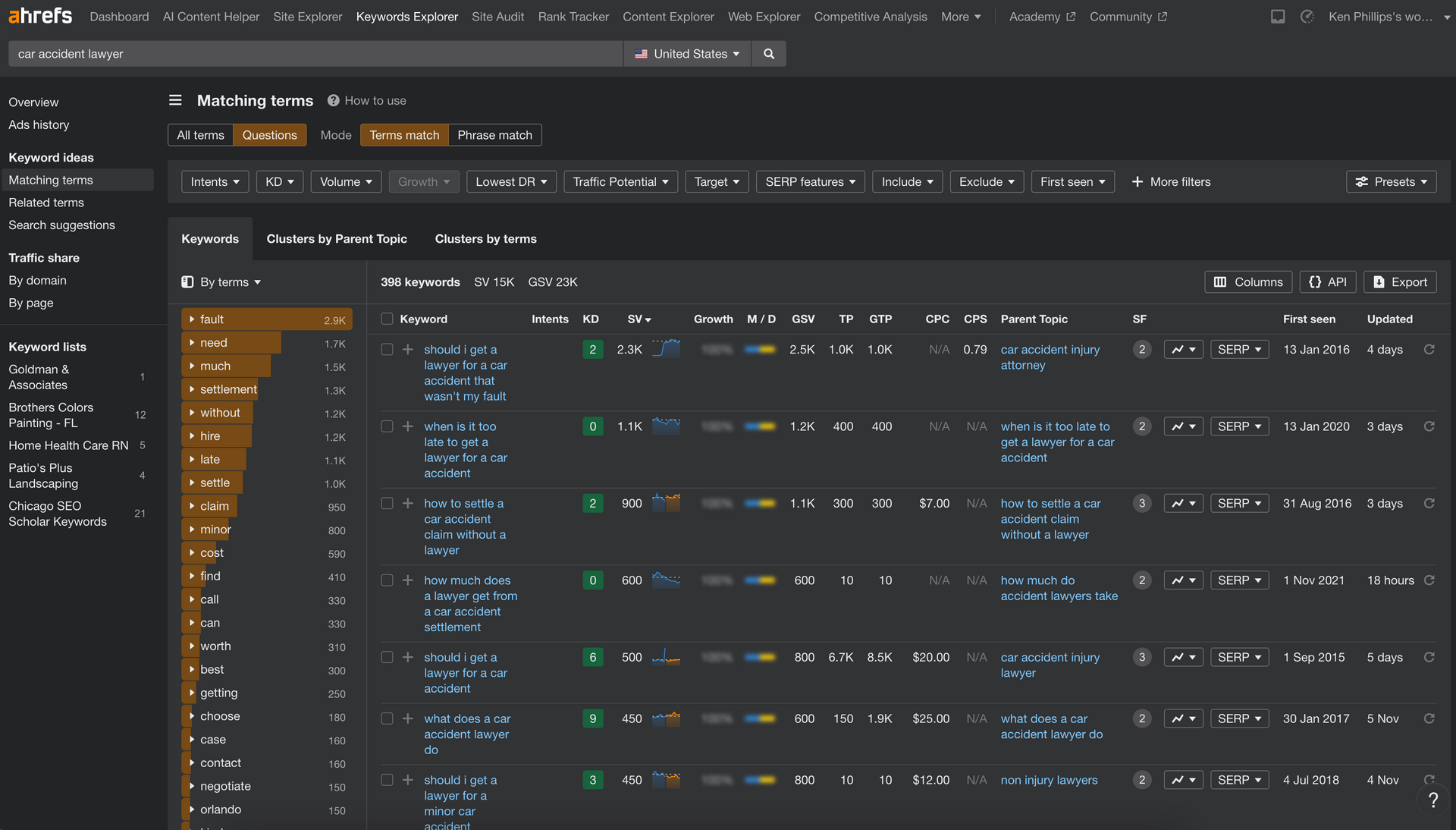
Task: Refresh the row updated 18 hours ago
Action: coord(1429,580)
